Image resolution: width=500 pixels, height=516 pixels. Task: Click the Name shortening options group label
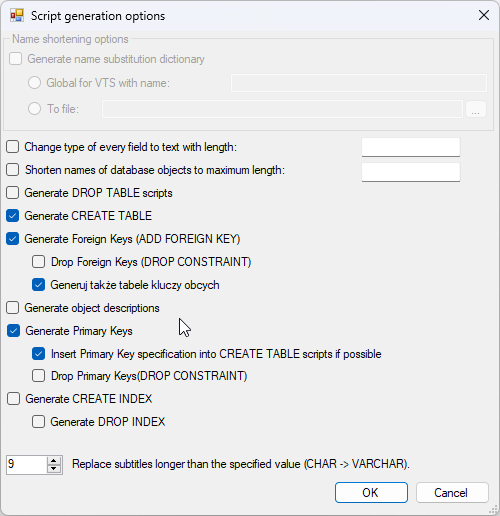click(x=70, y=39)
